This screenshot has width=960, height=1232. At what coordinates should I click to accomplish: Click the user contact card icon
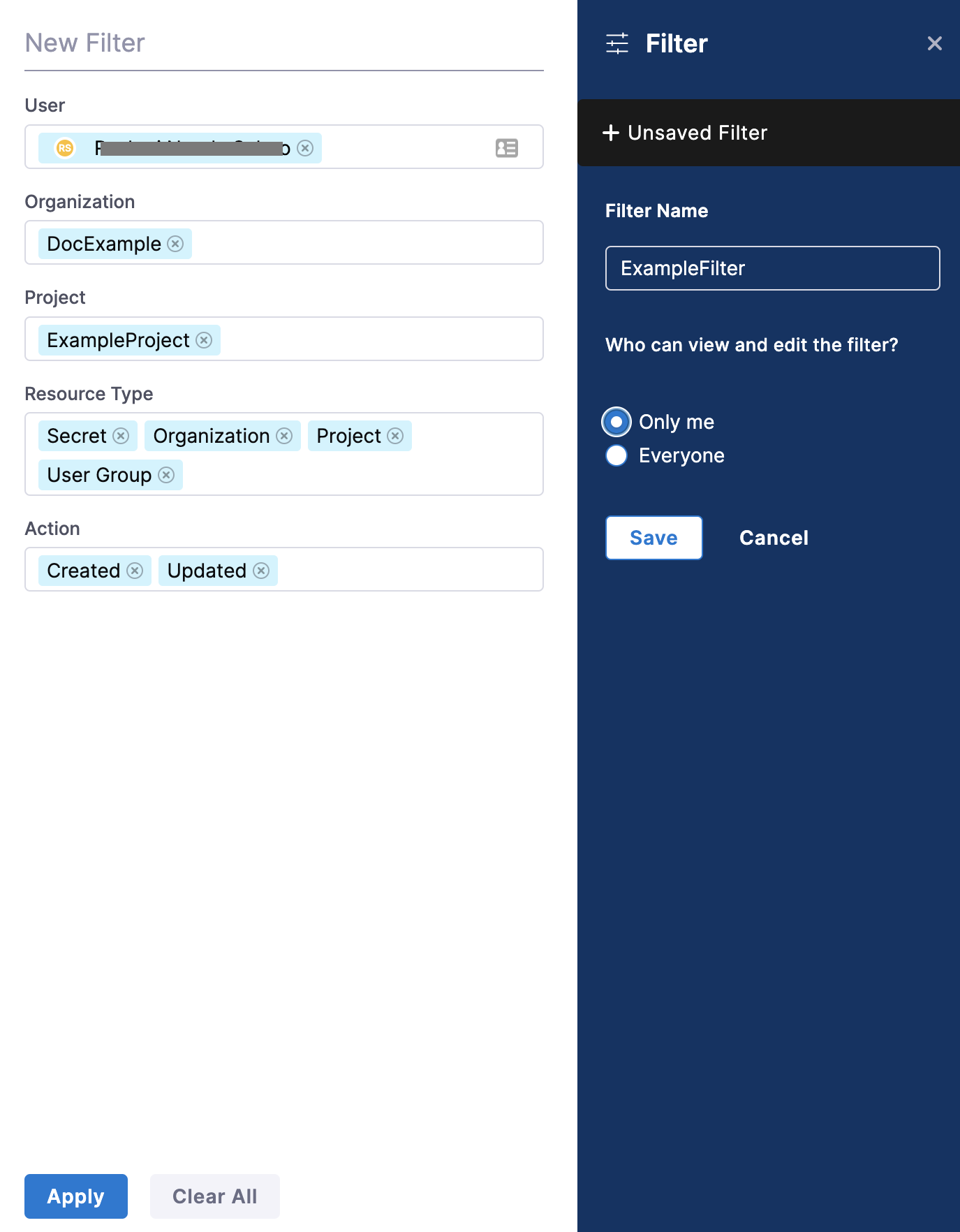coord(506,148)
